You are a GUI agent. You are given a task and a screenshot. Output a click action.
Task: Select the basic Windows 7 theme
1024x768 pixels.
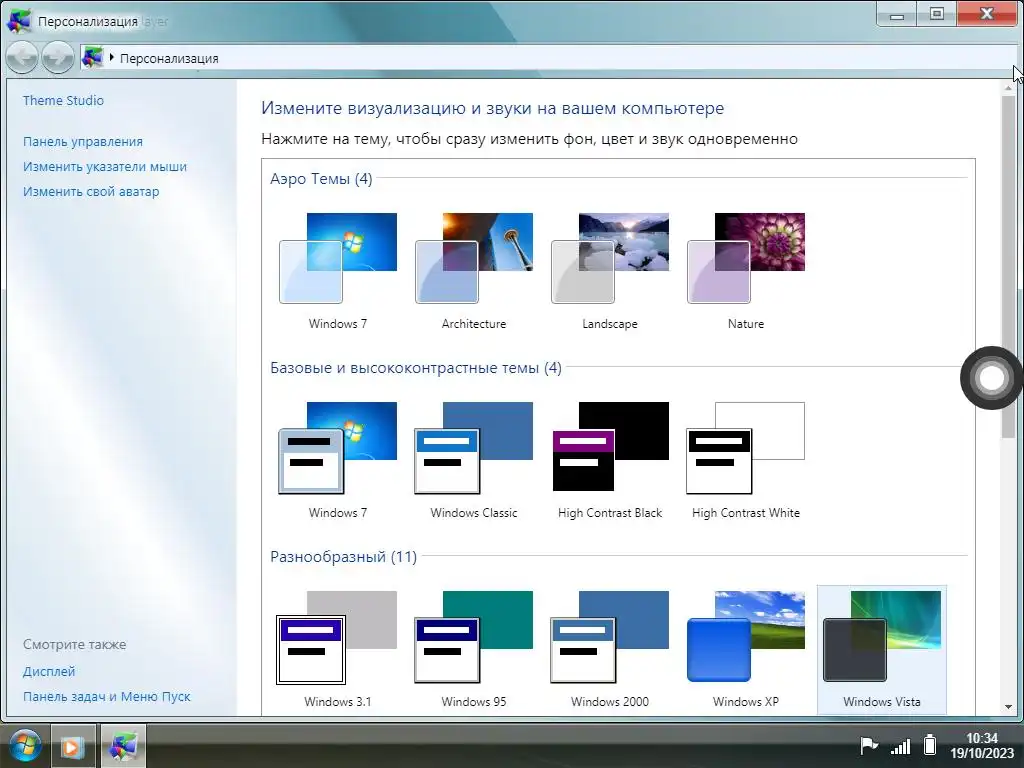[338, 460]
